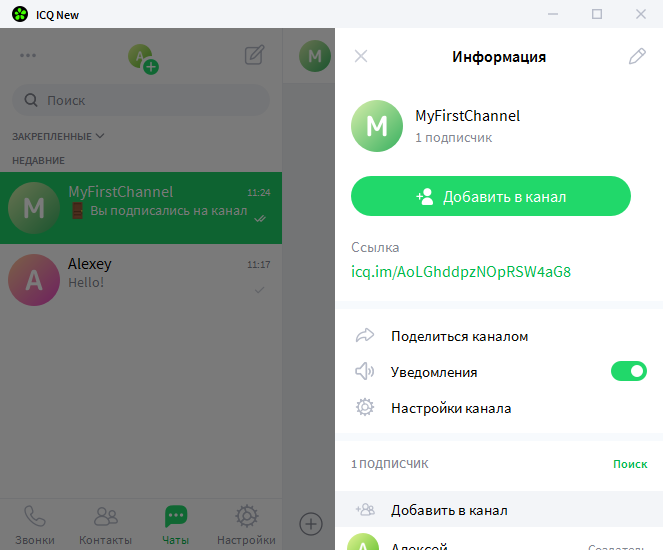Click MyFirstChannel avatar in chat list
The width and height of the screenshot is (663, 550).
tap(34, 208)
